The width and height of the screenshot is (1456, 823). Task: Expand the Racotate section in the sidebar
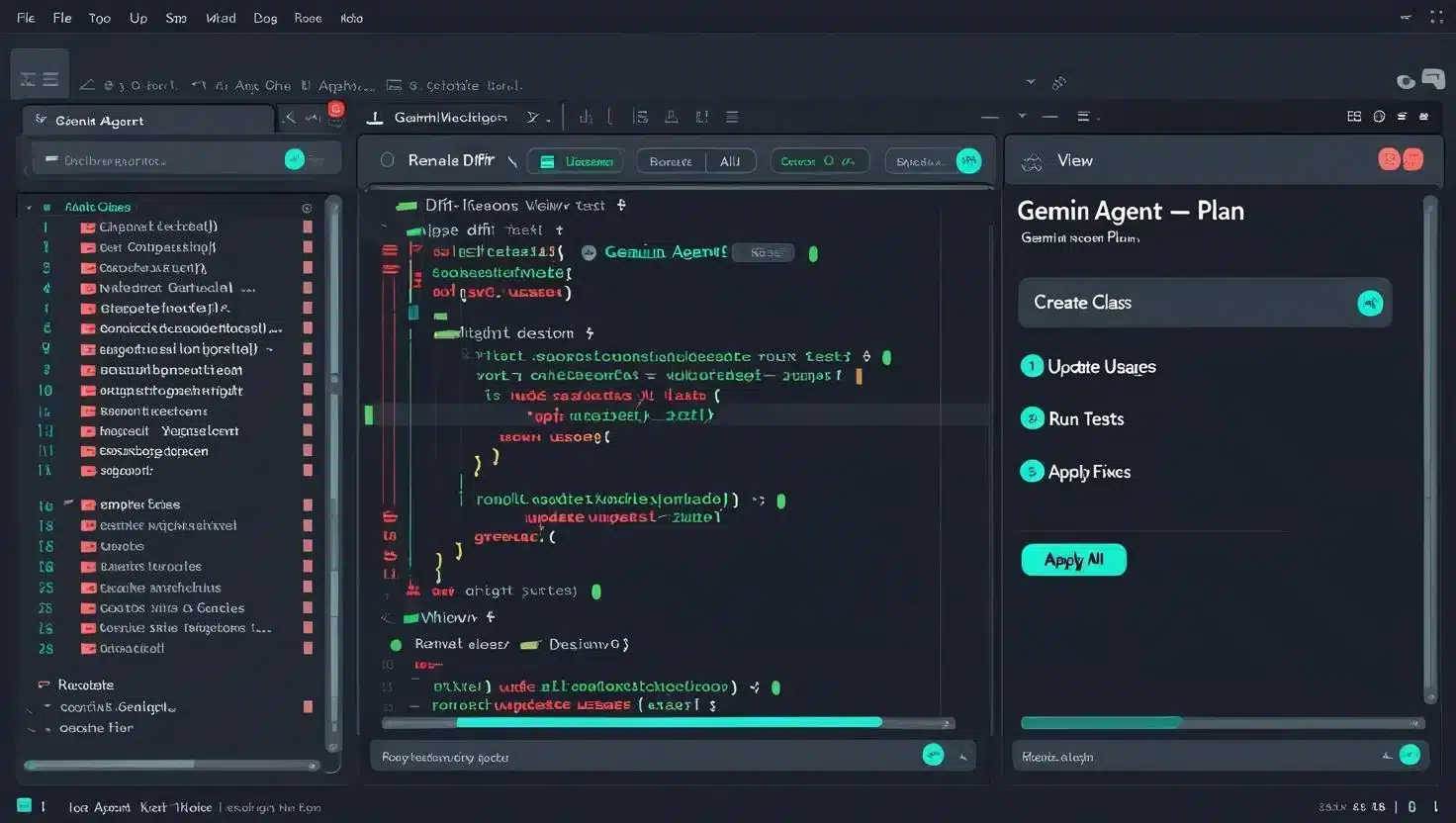click(44, 685)
